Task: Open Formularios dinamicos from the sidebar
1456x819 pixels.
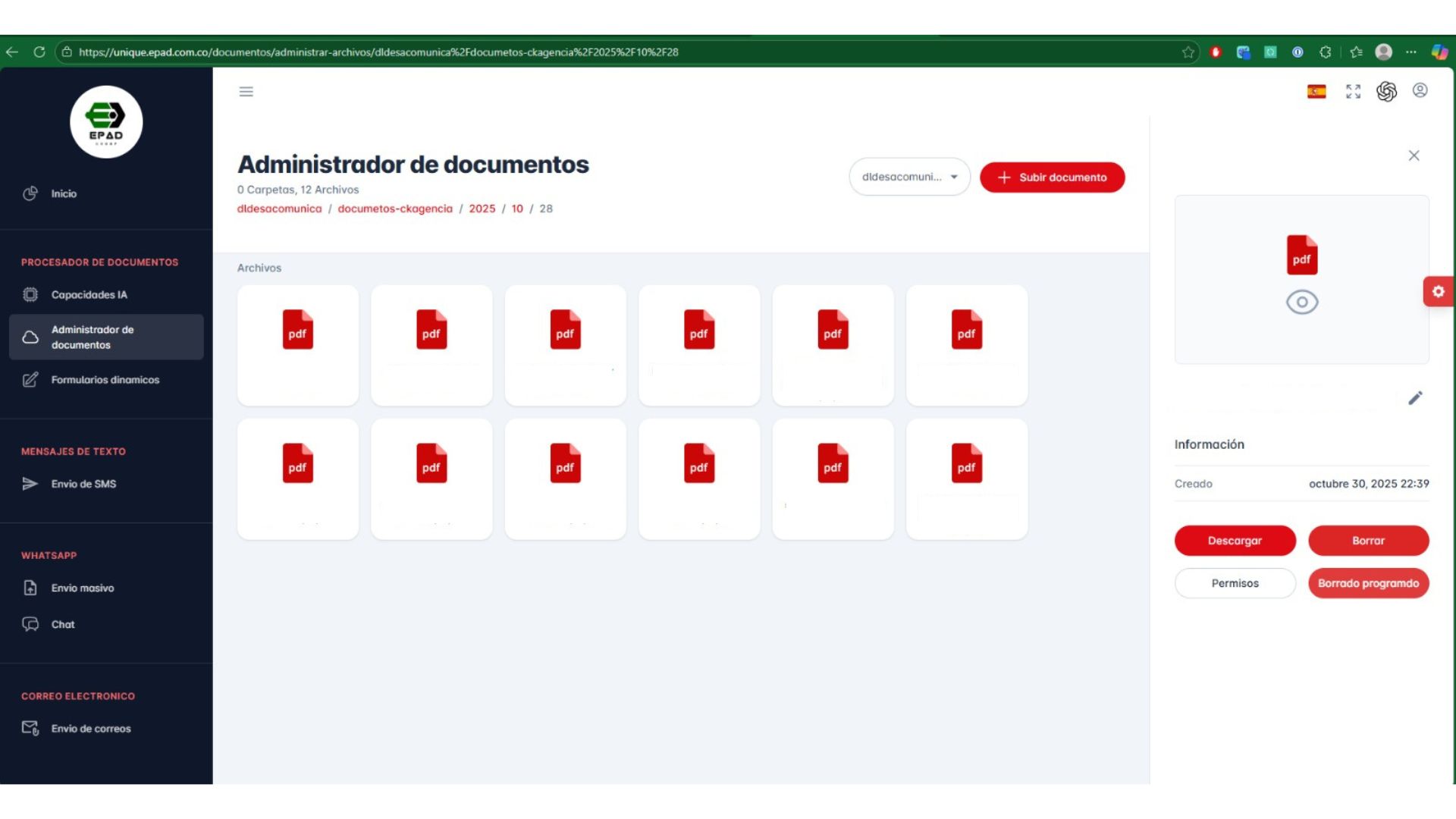Action: (104, 380)
